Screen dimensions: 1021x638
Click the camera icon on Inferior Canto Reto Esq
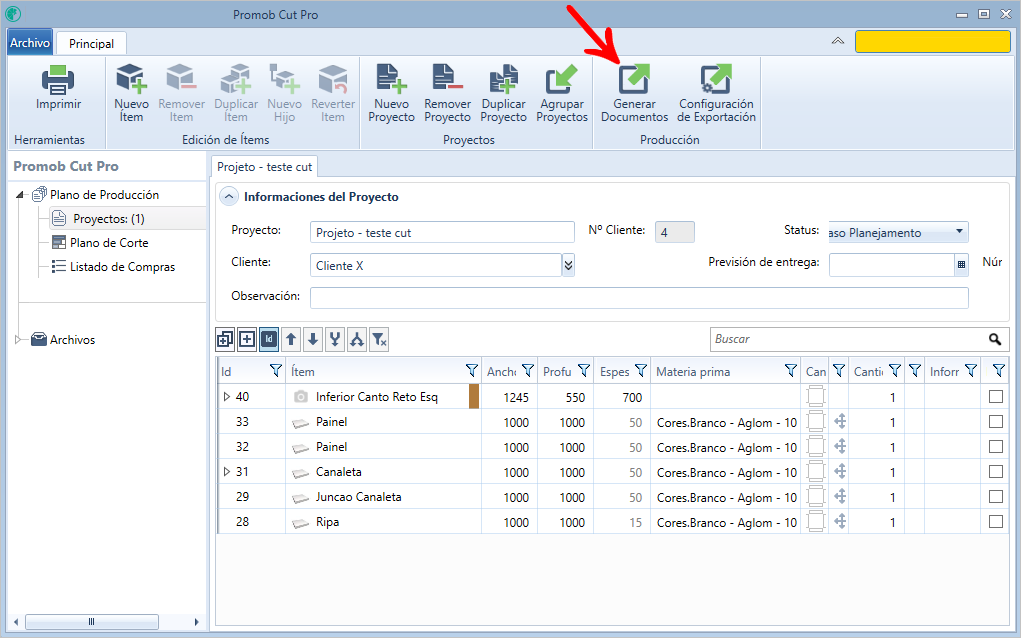point(300,396)
